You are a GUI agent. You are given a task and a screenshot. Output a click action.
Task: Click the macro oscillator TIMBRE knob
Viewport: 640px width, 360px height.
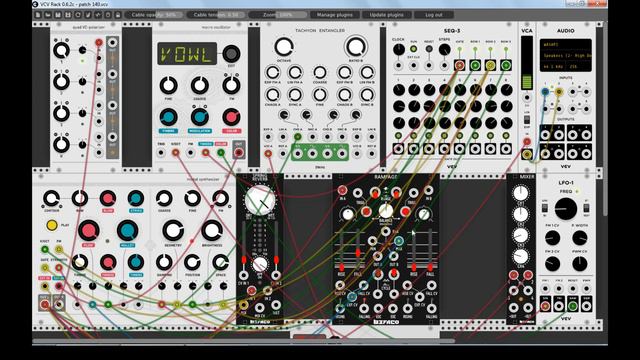168,117
